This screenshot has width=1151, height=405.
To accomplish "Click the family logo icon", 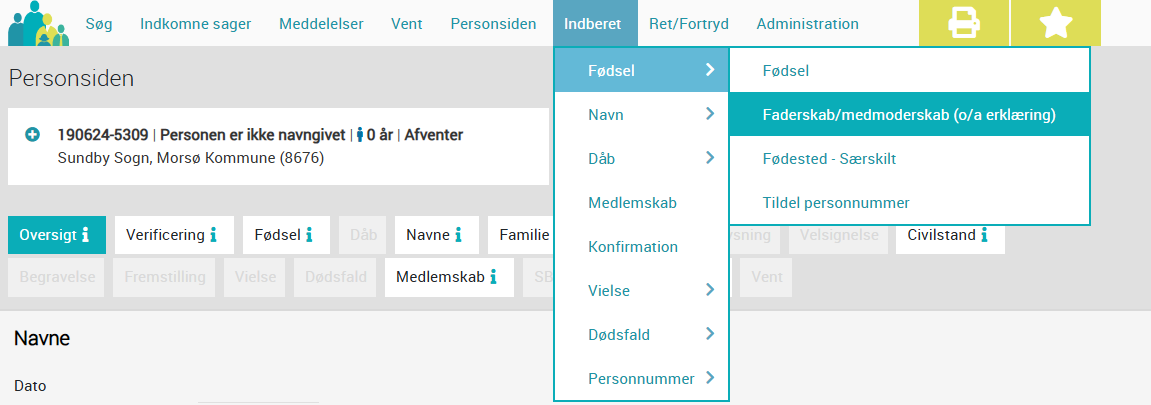I will (x=38, y=23).
